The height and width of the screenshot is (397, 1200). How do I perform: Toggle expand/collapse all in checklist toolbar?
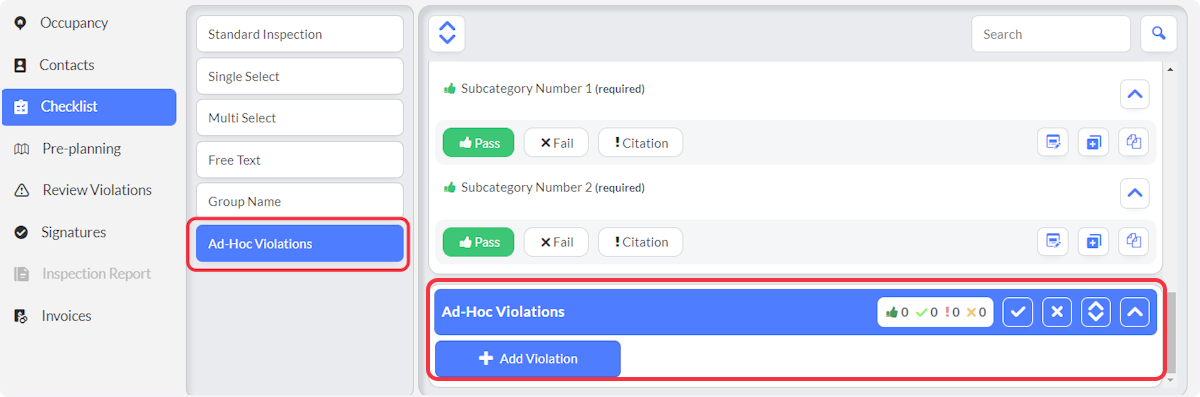[447, 33]
